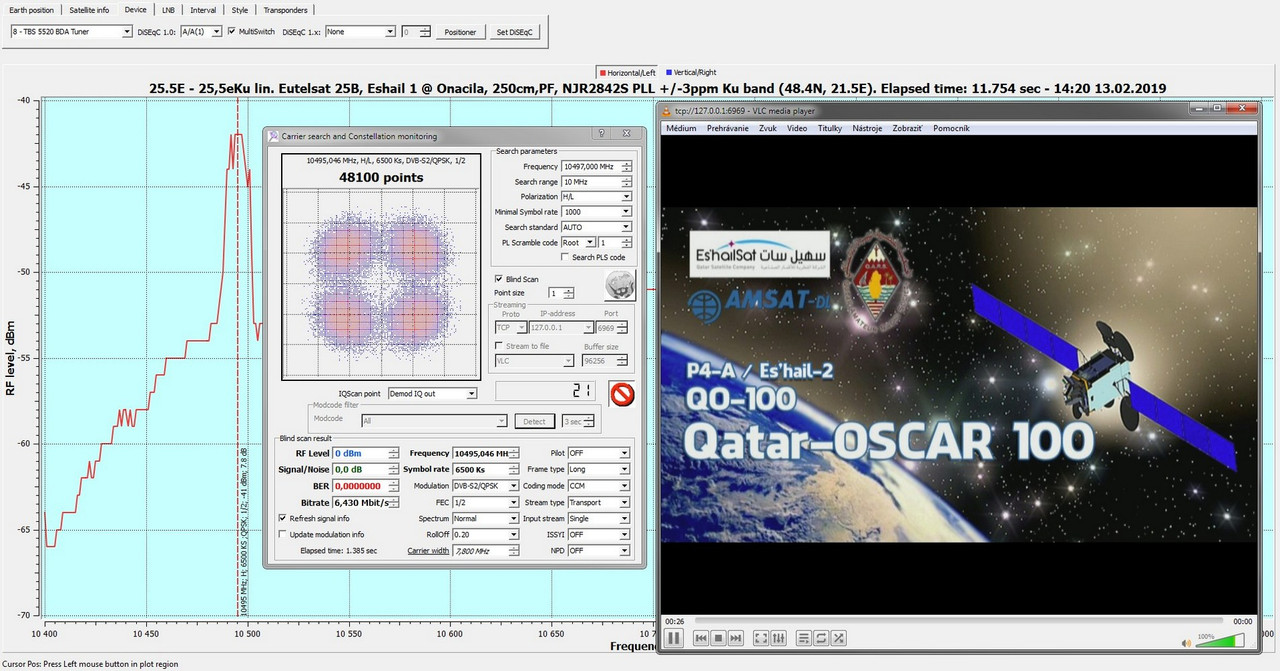Open VLC extended settings equalizer icon
This screenshot has height=671, width=1280.
[x=778, y=638]
